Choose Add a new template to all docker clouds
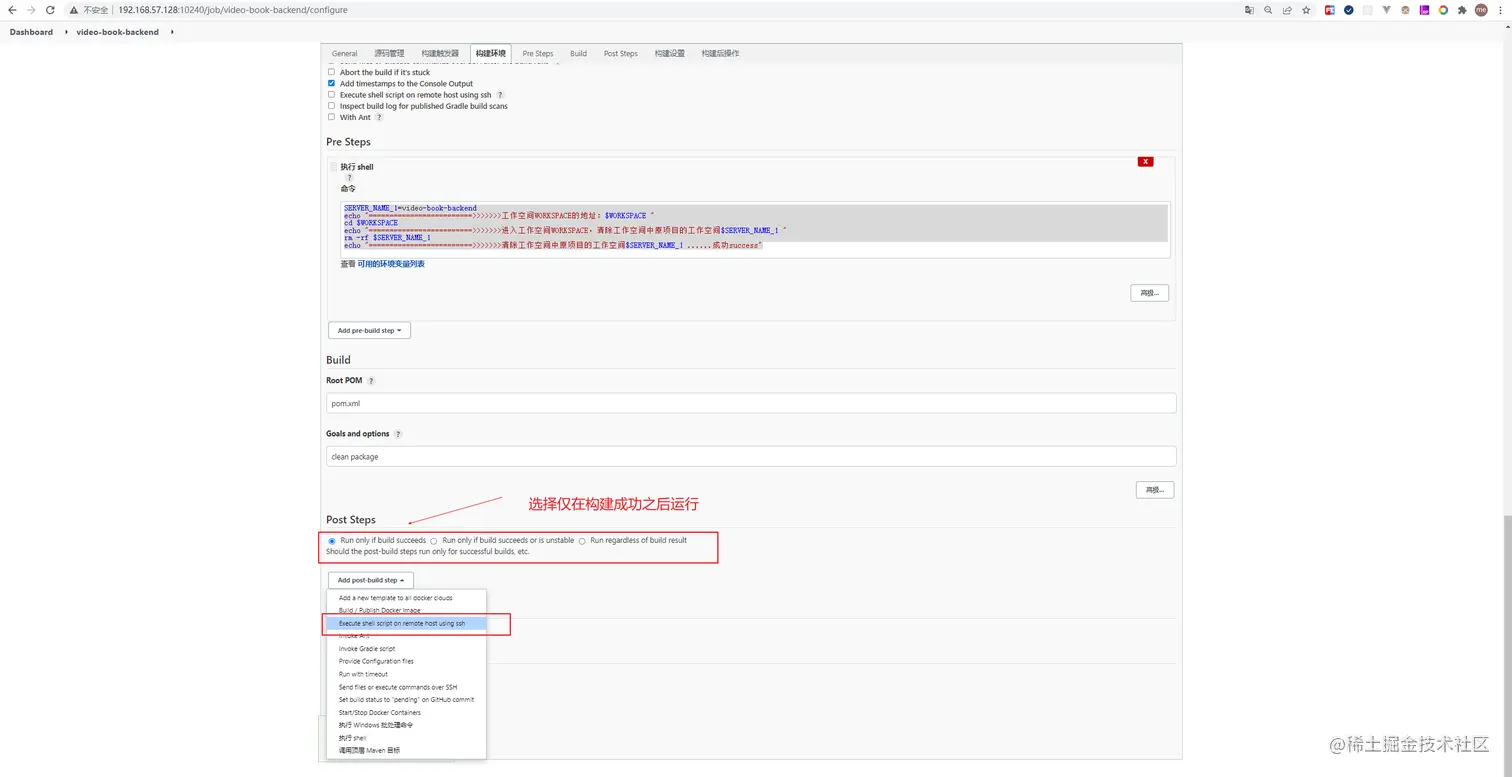 406,598
